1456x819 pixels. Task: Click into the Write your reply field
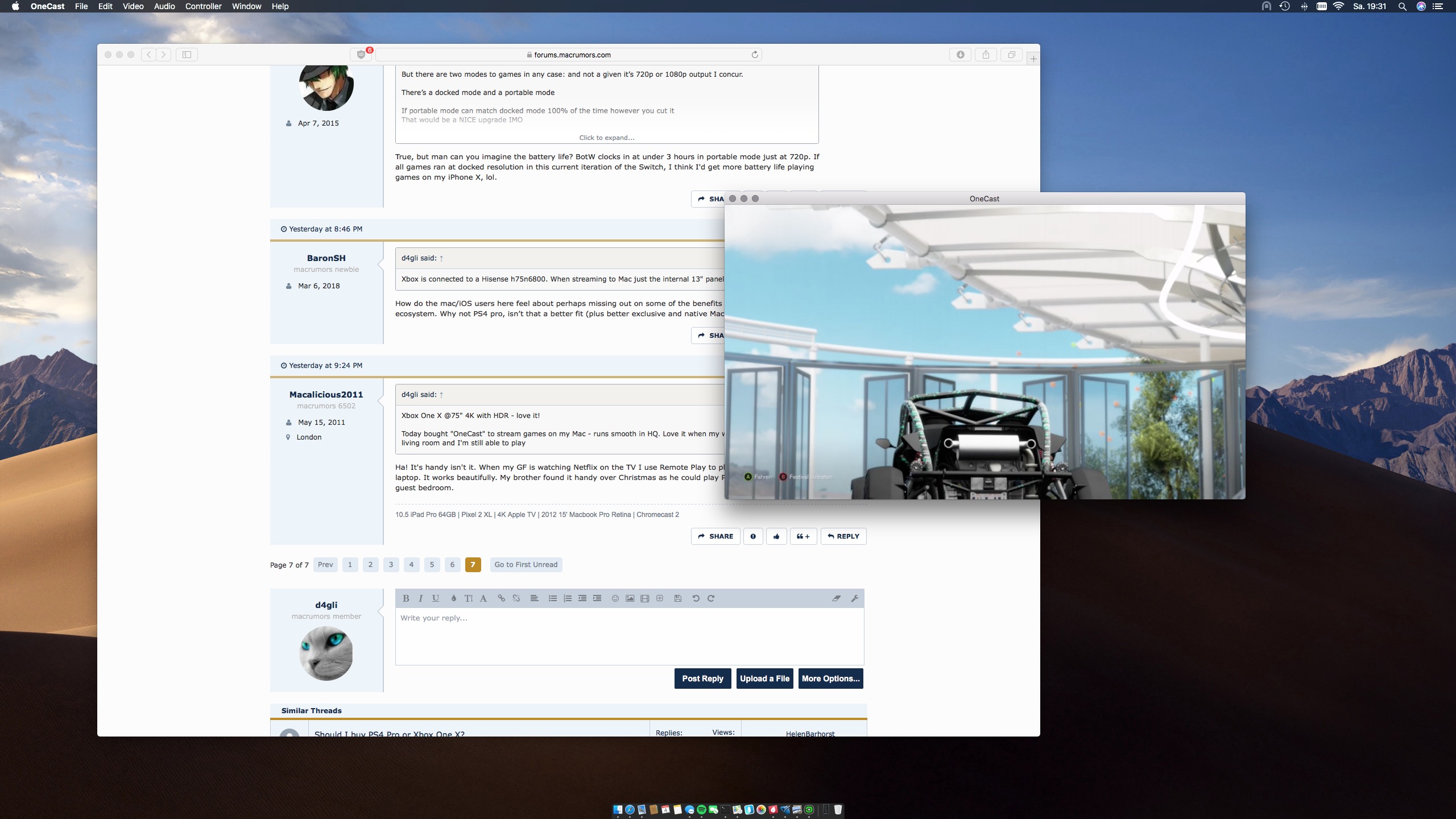pos(630,636)
